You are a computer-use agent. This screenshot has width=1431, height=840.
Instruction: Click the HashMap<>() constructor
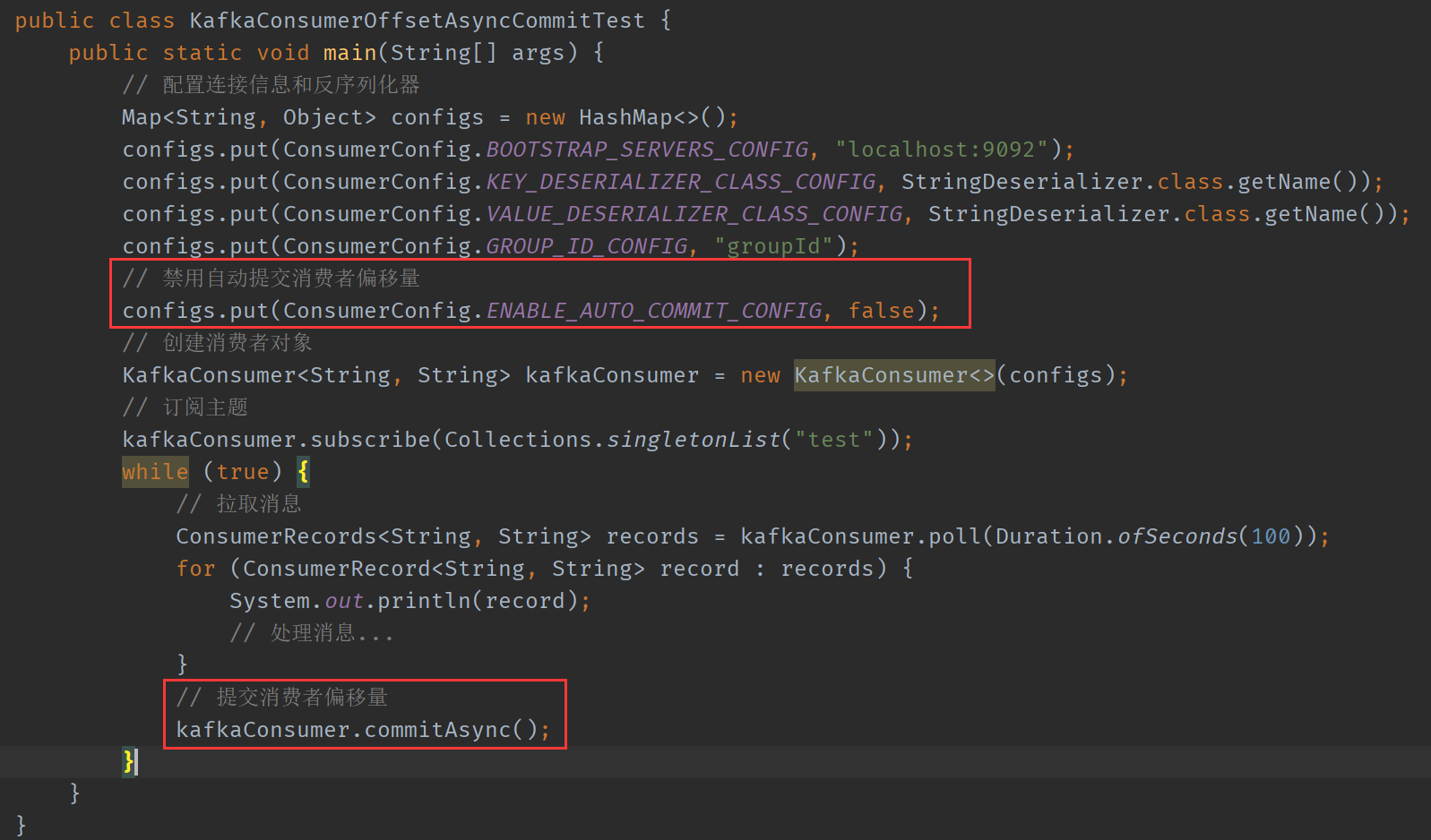[651, 117]
